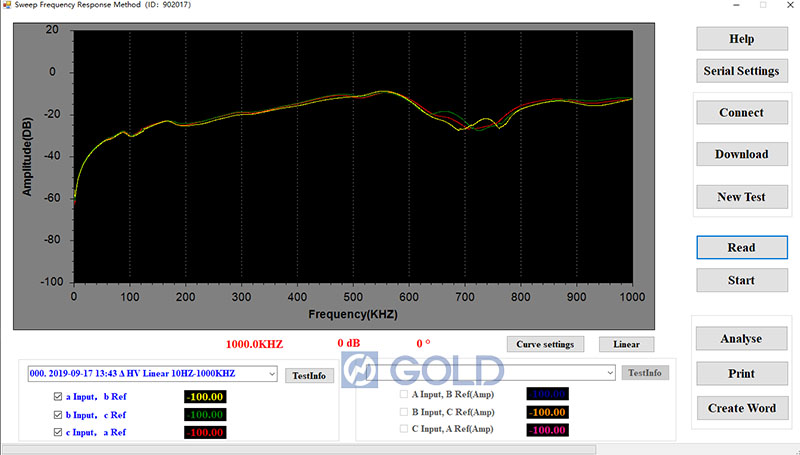Toggle the 'b Input, c Ref' checkbox
Image resolution: width=800 pixels, height=455 pixels.
tap(58, 414)
